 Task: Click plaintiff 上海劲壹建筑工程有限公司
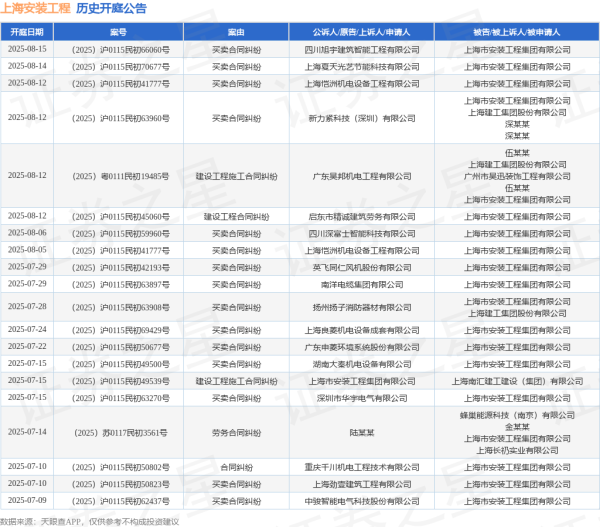tap(362, 485)
